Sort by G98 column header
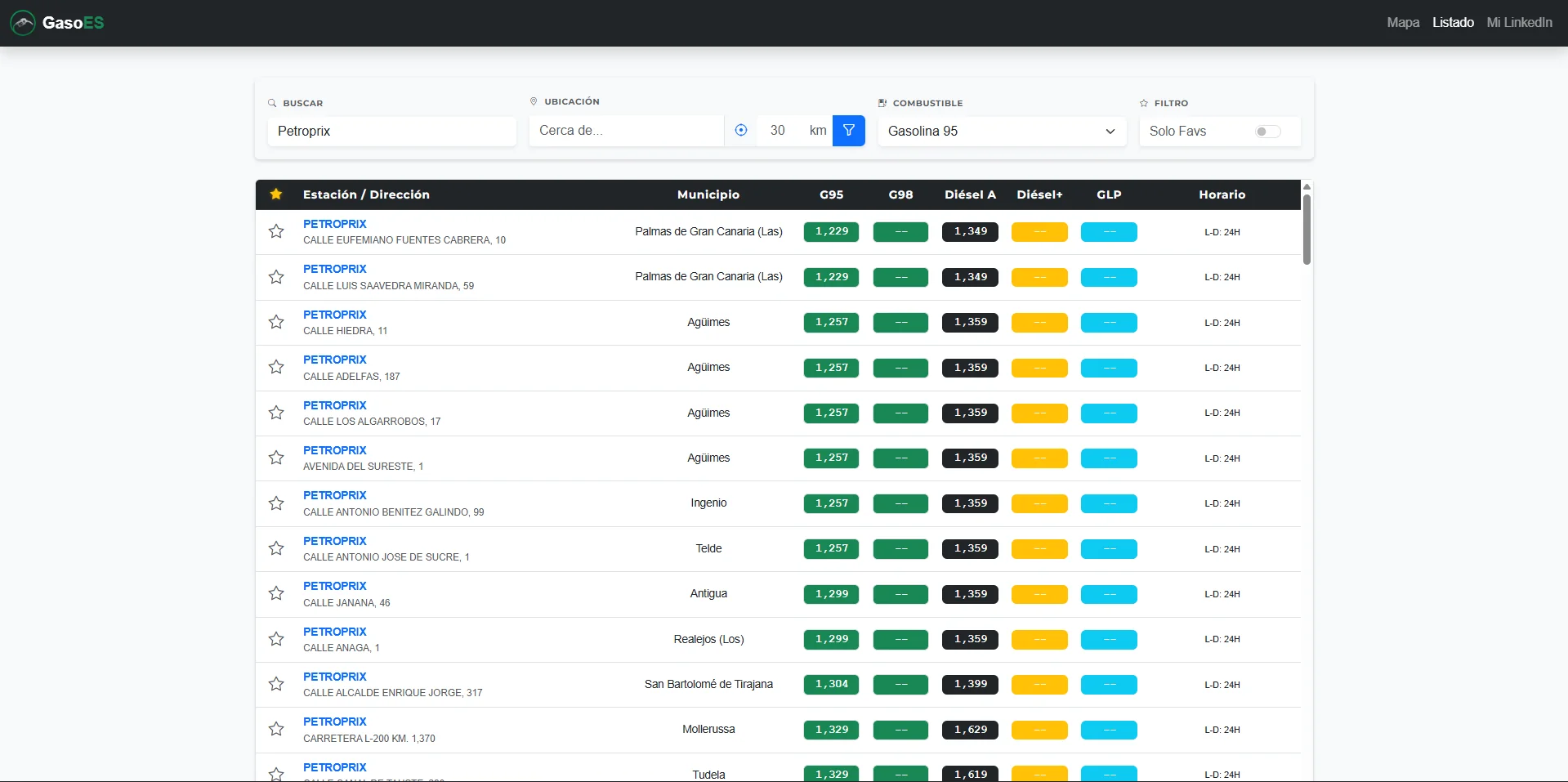The image size is (1568, 782). [x=900, y=194]
